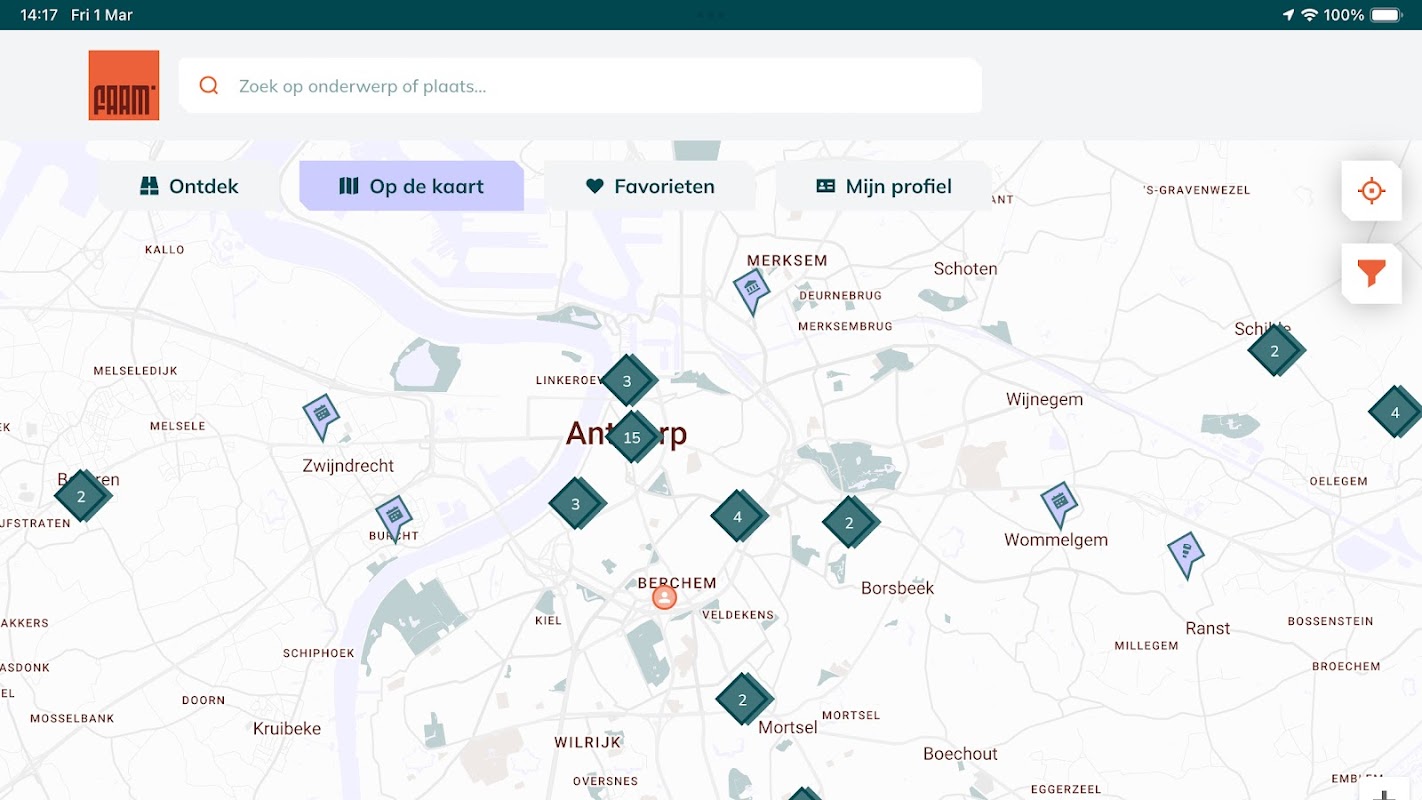The height and width of the screenshot is (800, 1422).
Task: Tap the OVERSNES label
Action: pos(606,782)
